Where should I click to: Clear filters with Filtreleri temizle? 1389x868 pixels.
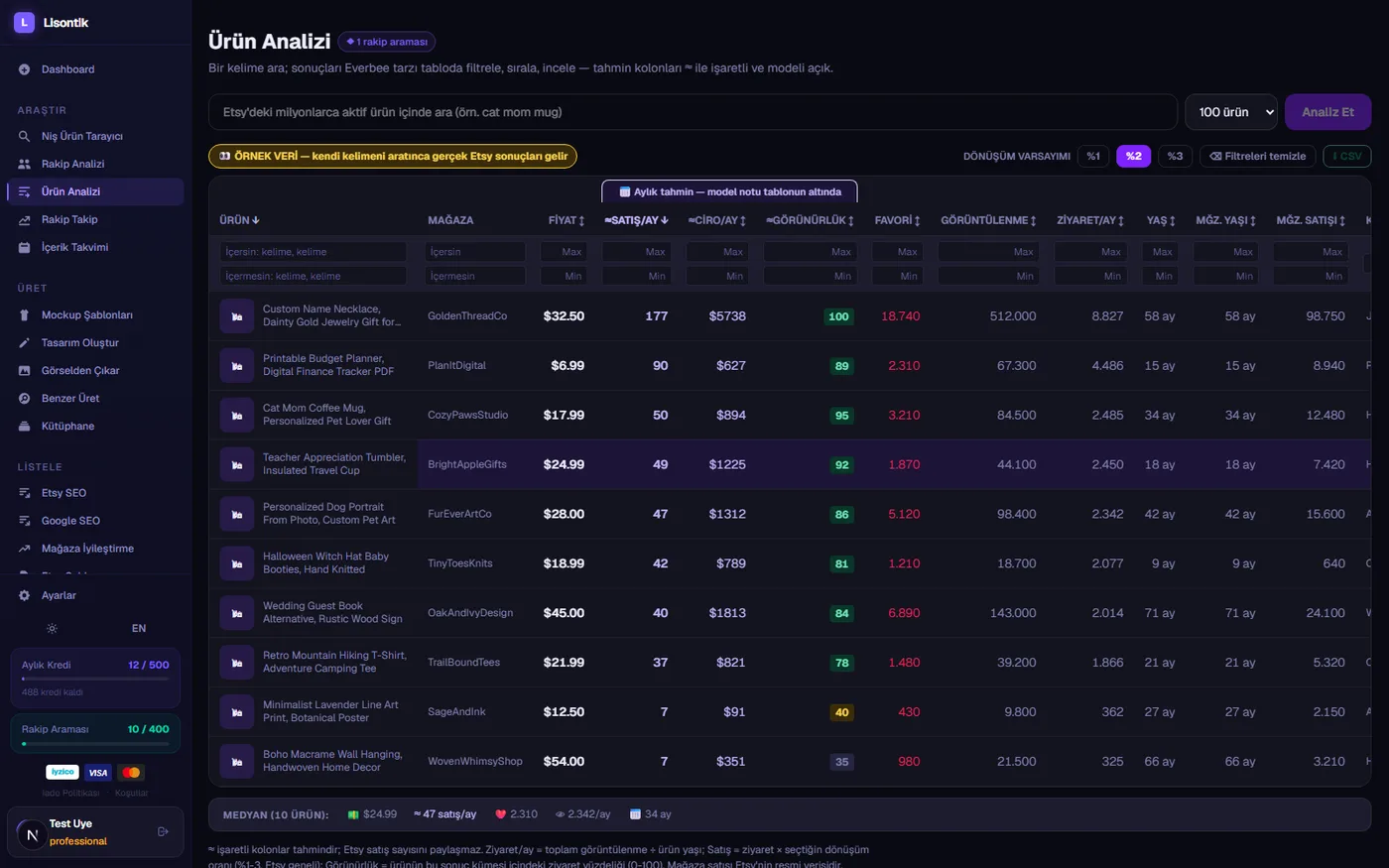pos(1258,156)
